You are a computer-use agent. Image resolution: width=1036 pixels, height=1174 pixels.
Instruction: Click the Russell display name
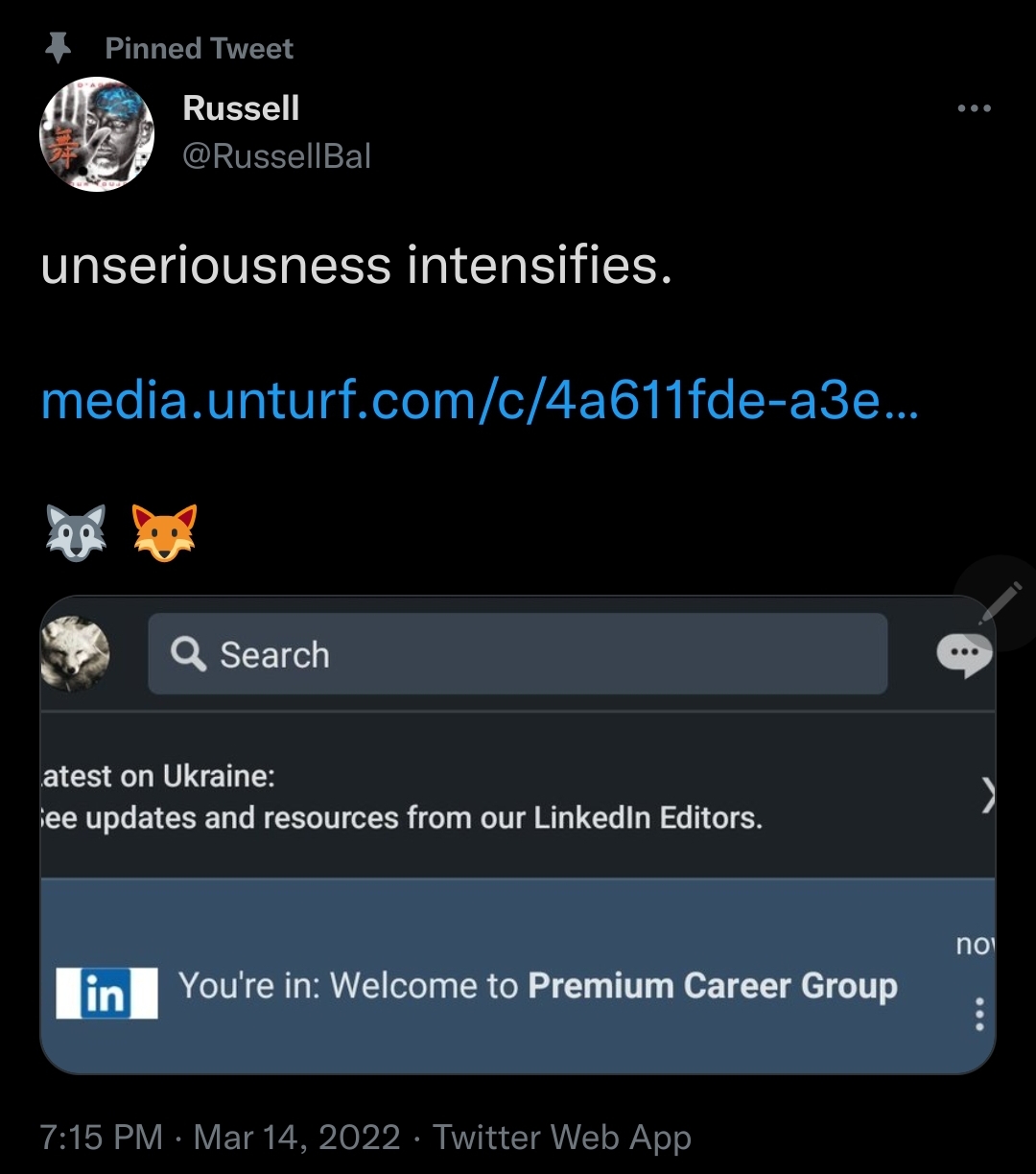tap(241, 108)
